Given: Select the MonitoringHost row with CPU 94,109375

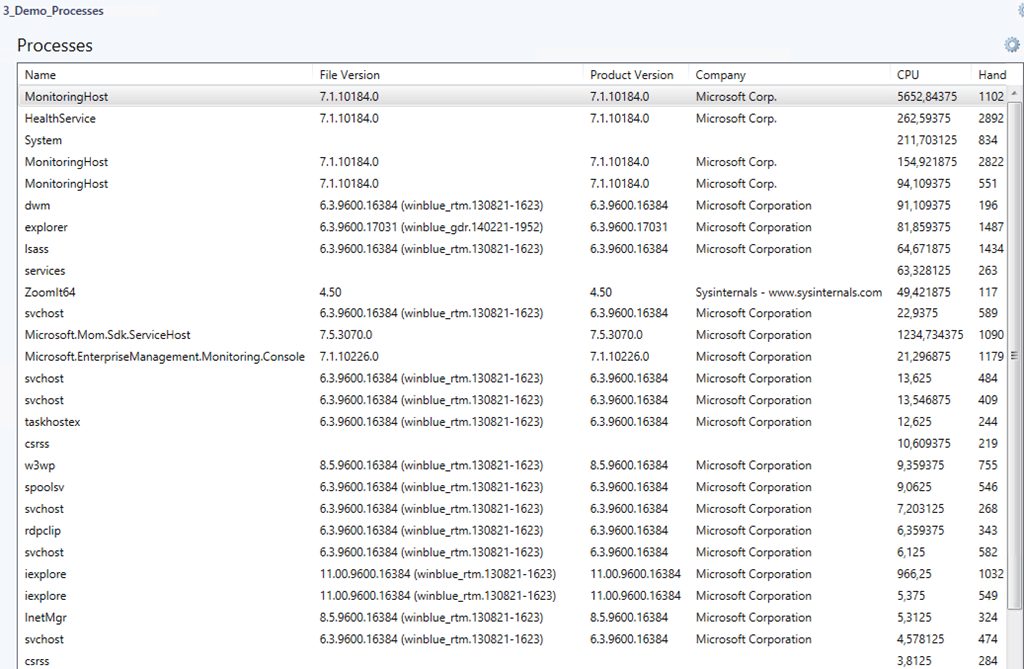Looking at the screenshot, I should click(513, 184).
